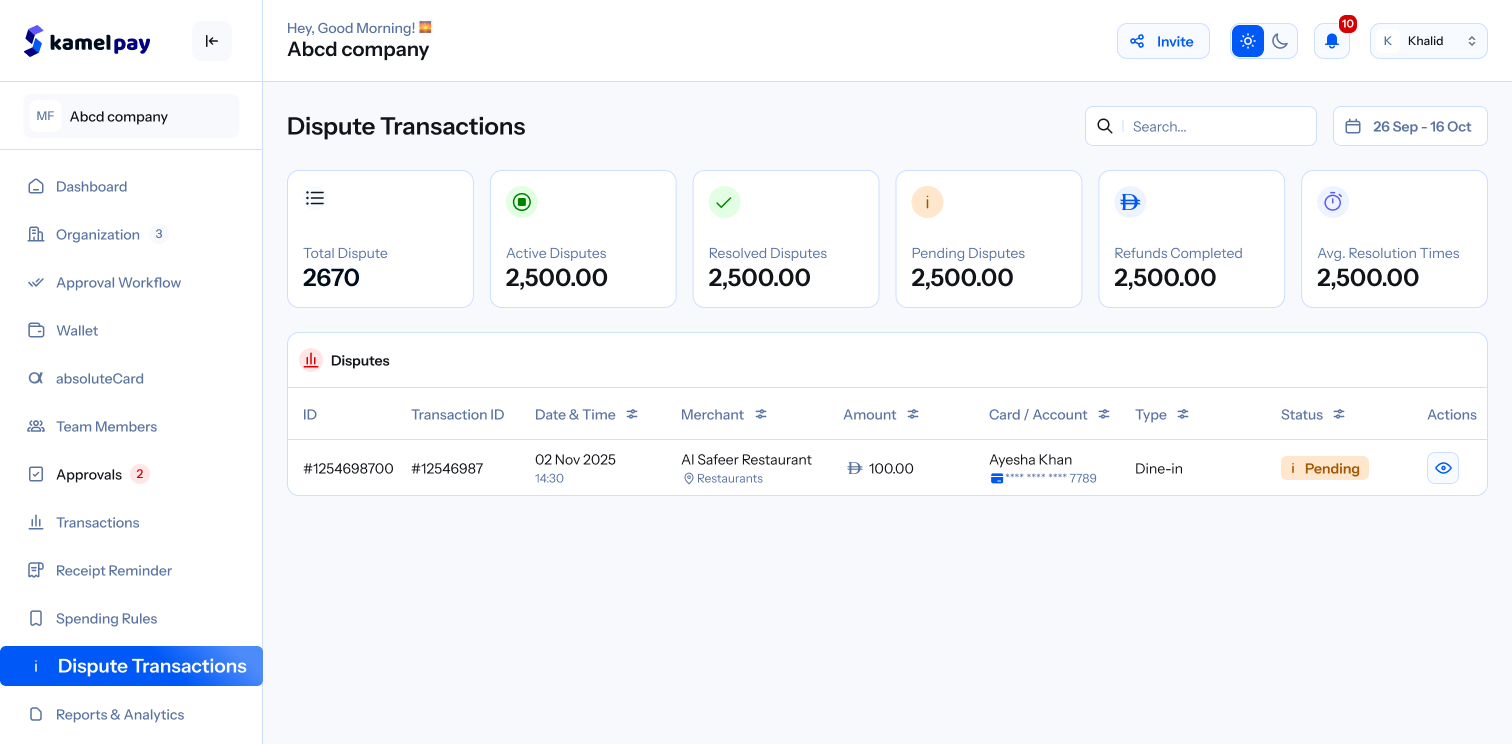
Task: Open the 26 Sep - 16 Oct date range picker
Action: (x=1409, y=126)
